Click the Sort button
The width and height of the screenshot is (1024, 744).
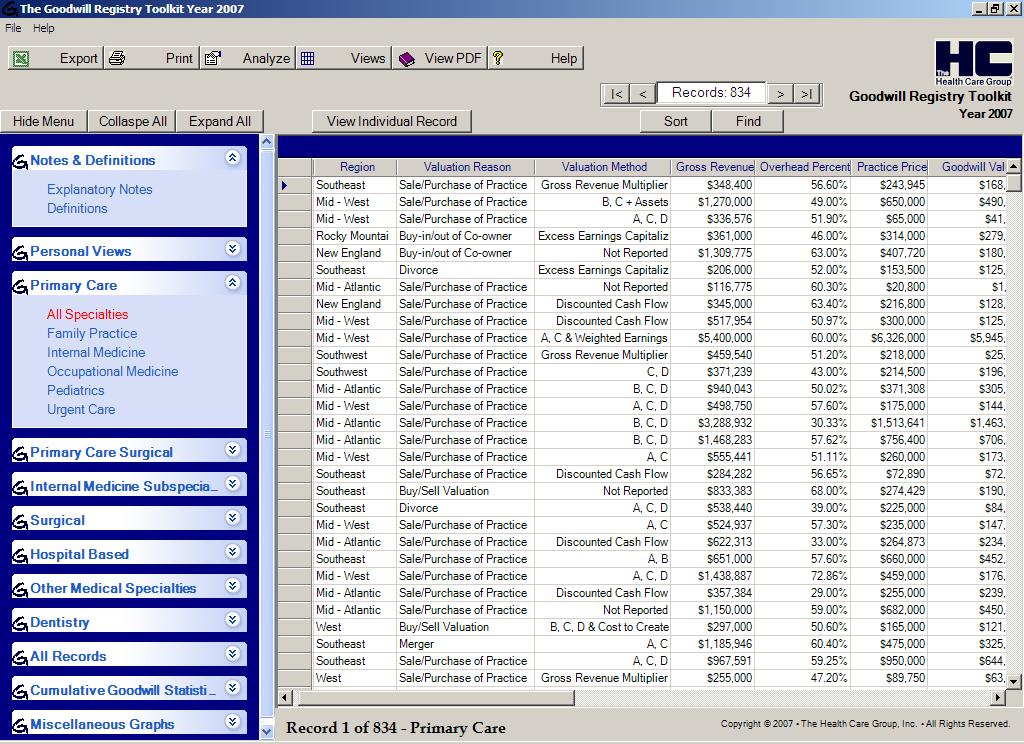pyautogui.click(x=675, y=121)
